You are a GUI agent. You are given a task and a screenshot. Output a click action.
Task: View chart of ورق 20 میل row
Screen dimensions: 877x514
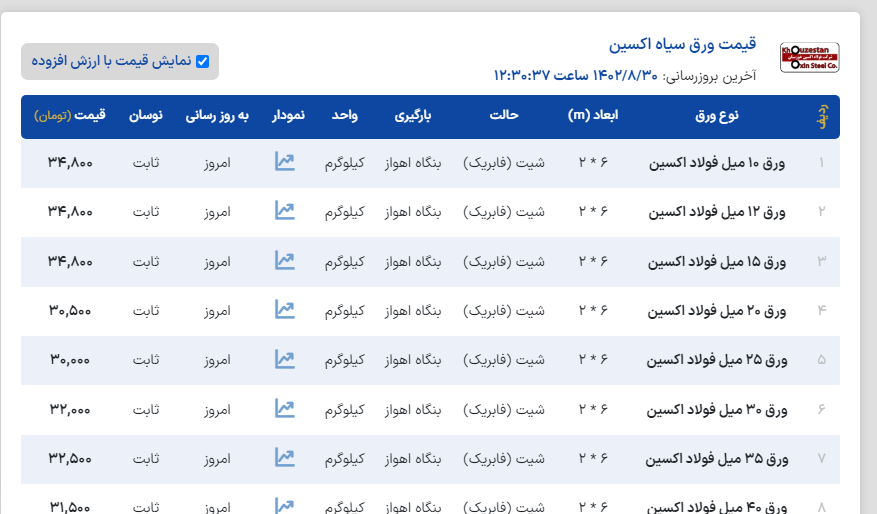[x=285, y=310]
